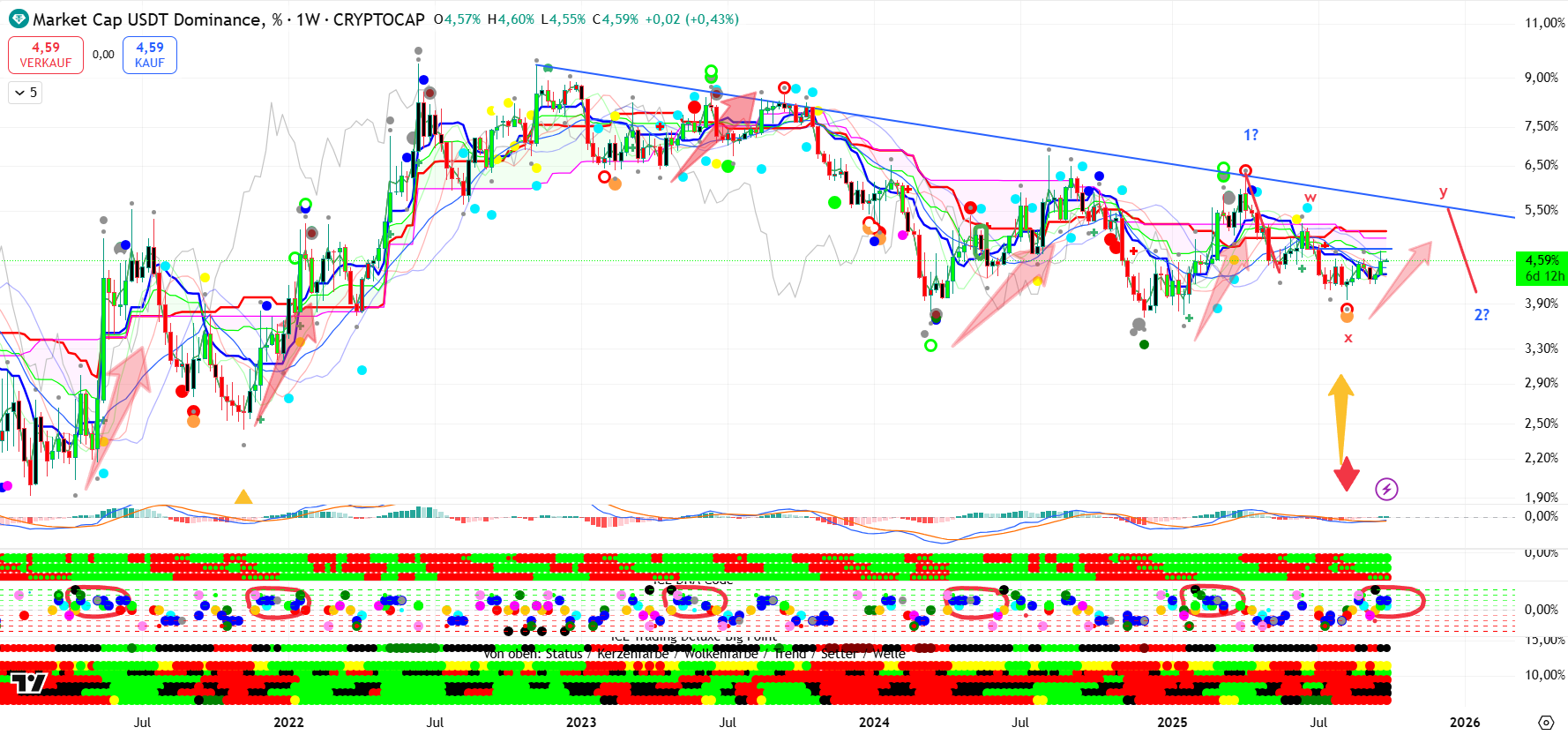The width and height of the screenshot is (1568, 735).
Task: Select the red 'x' wave label
Action: [x=1348, y=338]
